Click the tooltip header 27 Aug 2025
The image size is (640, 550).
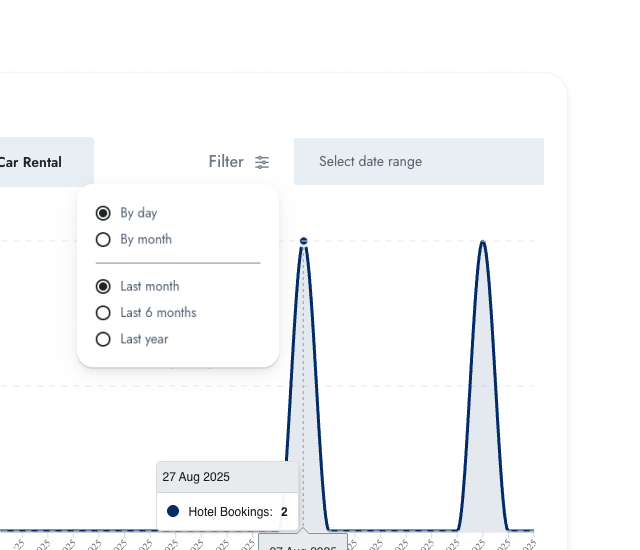coord(196,477)
